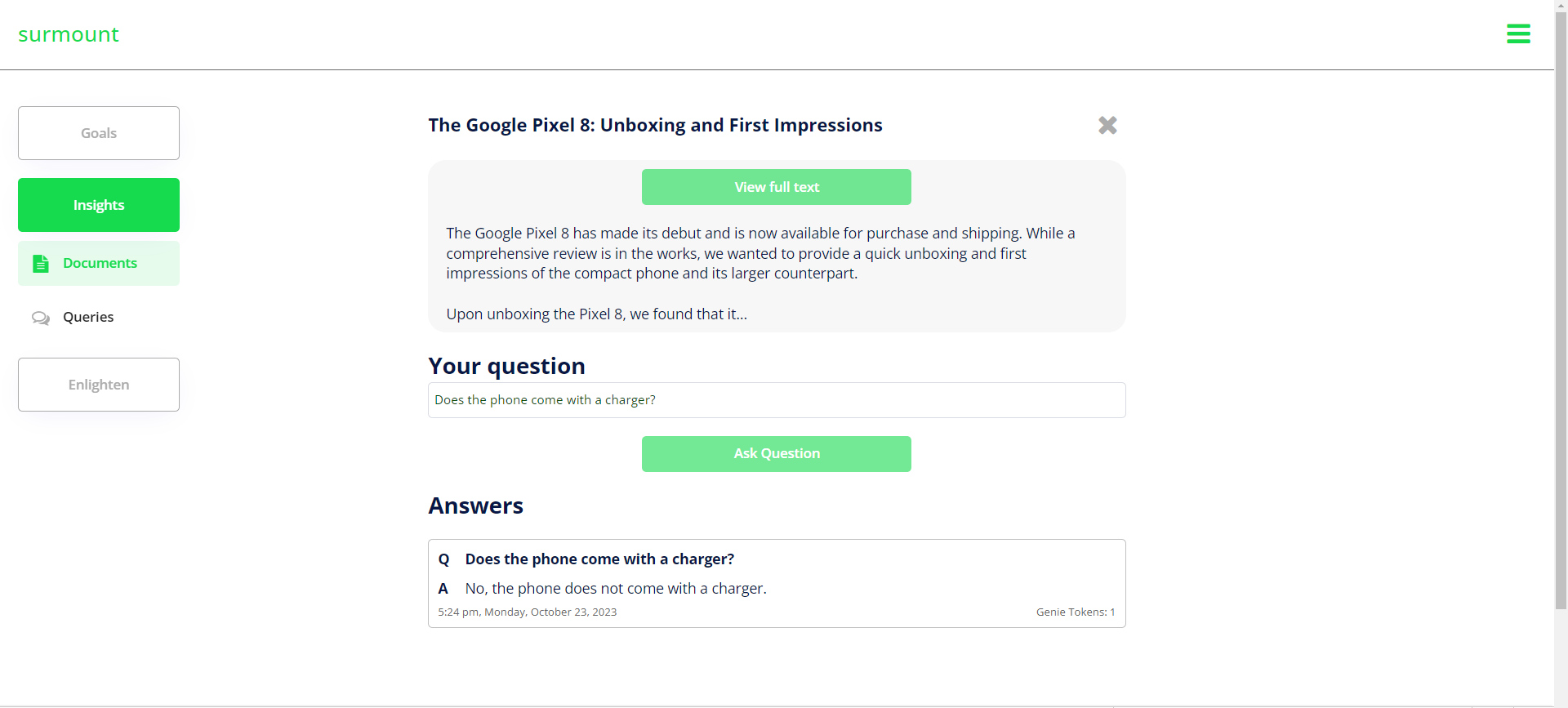Close the Pixel 8 document panel
The width and height of the screenshot is (1568, 708).
pyautogui.click(x=1107, y=125)
